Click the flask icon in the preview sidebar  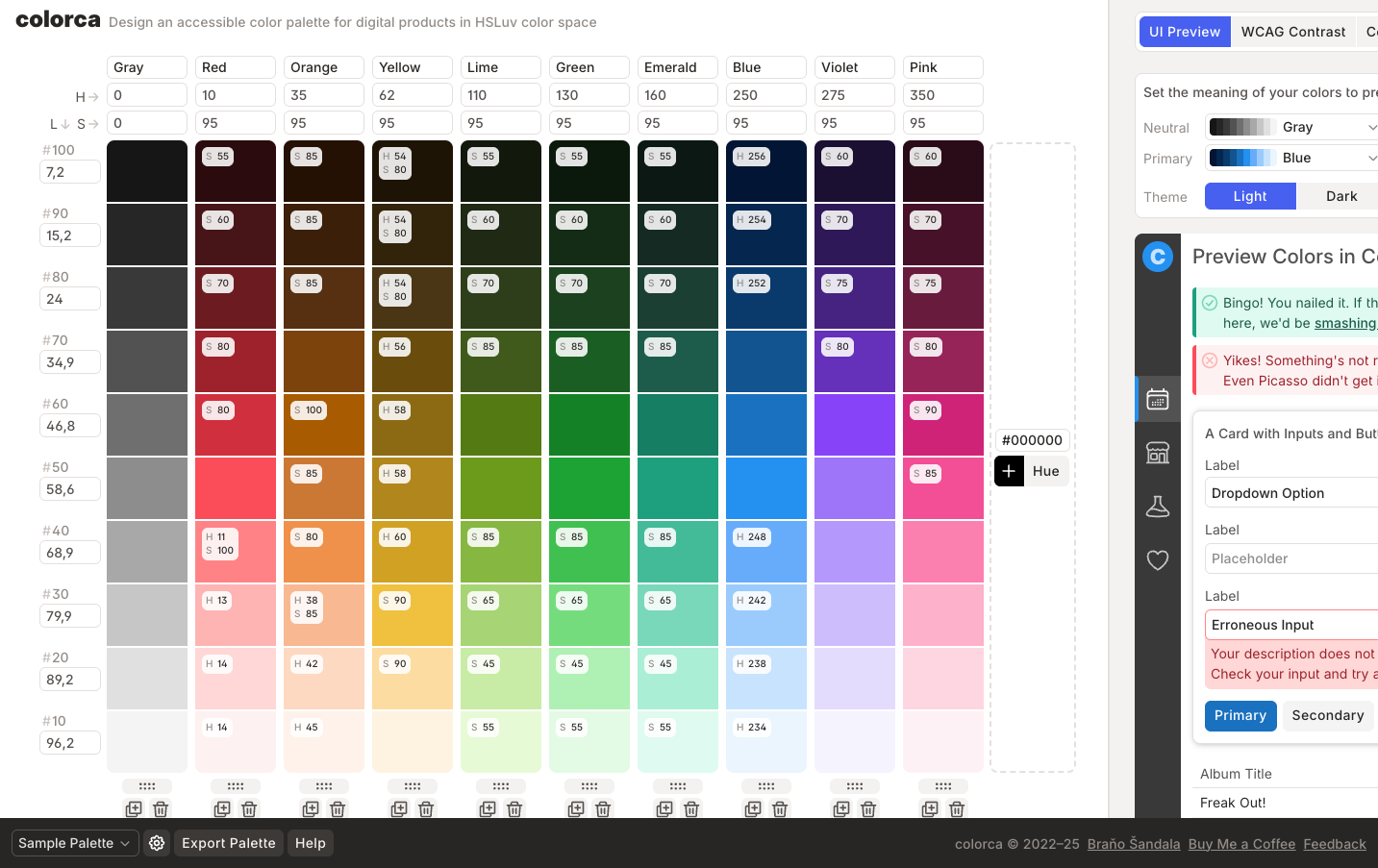tap(1157, 506)
